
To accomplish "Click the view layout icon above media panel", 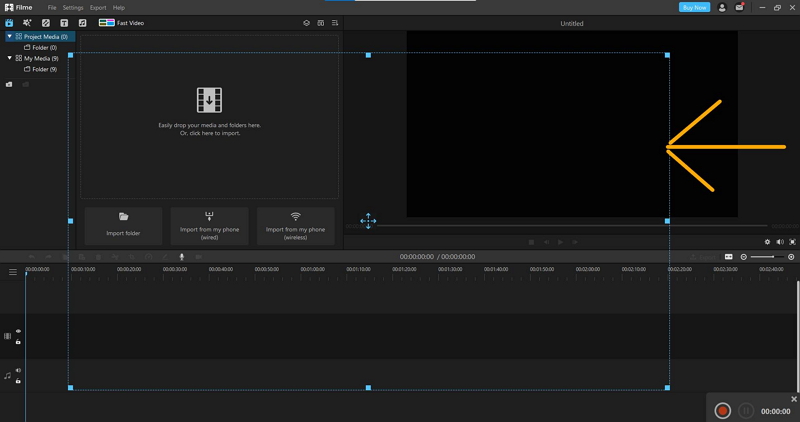I will pos(320,23).
